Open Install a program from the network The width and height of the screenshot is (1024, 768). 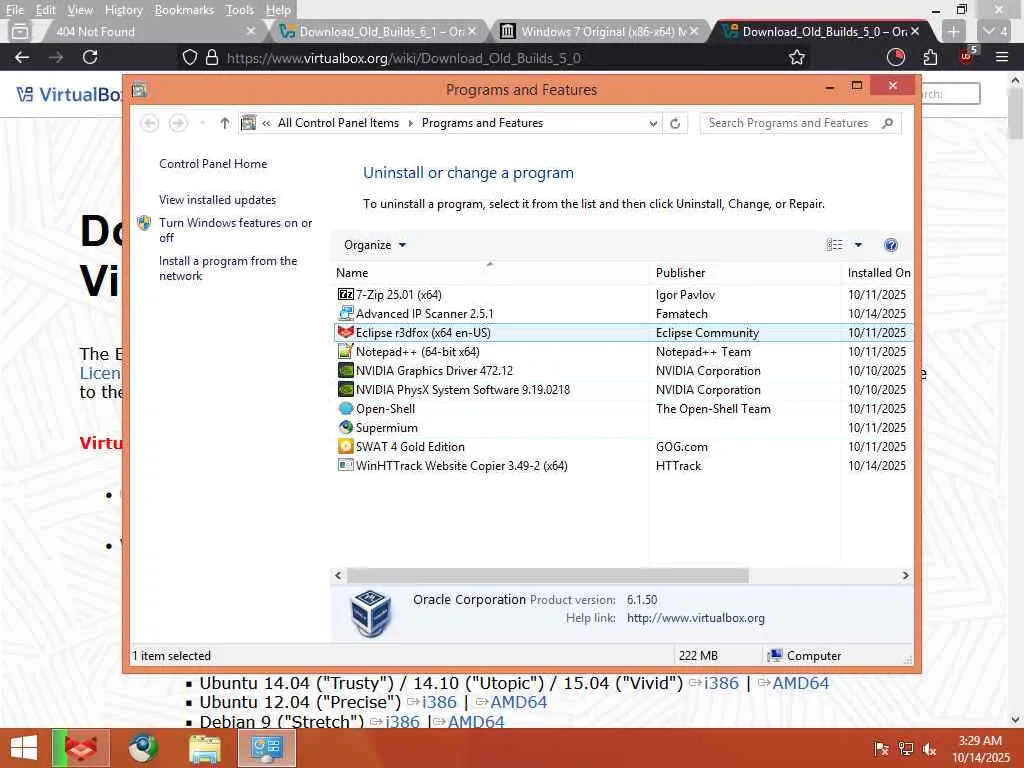(x=228, y=268)
